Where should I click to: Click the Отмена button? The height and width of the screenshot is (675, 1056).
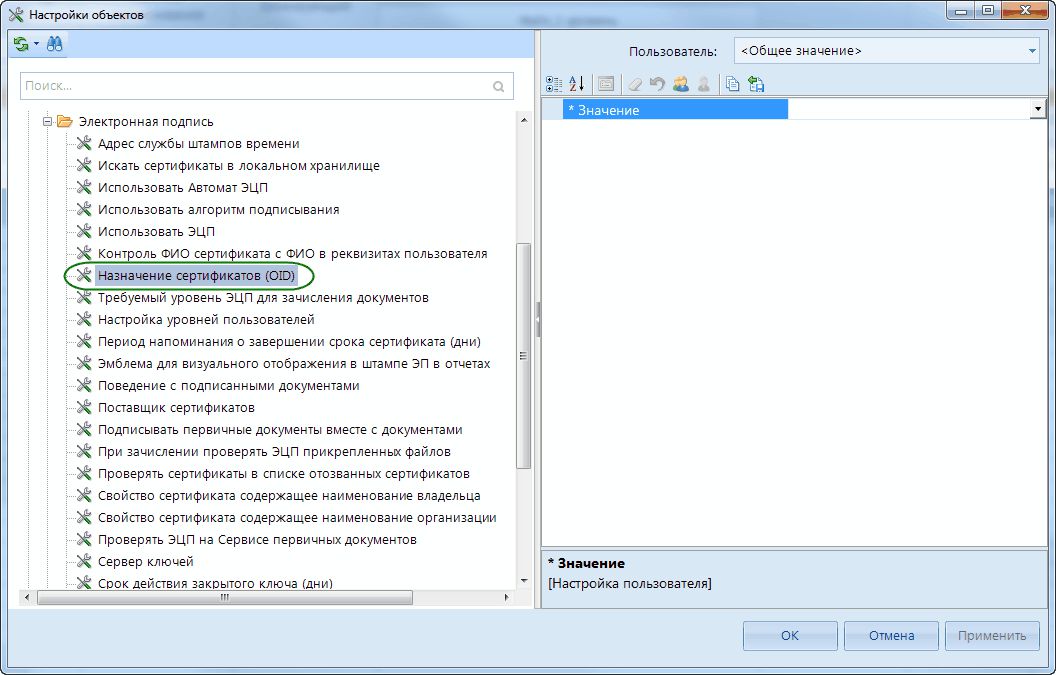[x=891, y=635]
